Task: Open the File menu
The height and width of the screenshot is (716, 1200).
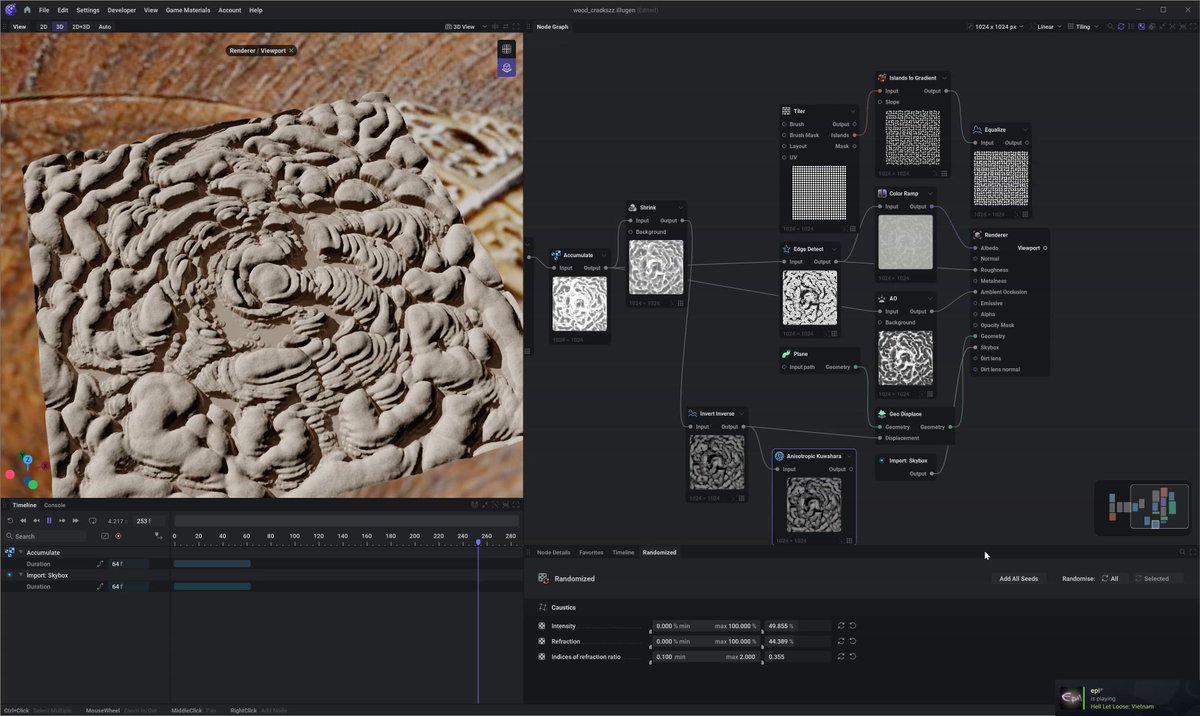Action: point(44,10)
